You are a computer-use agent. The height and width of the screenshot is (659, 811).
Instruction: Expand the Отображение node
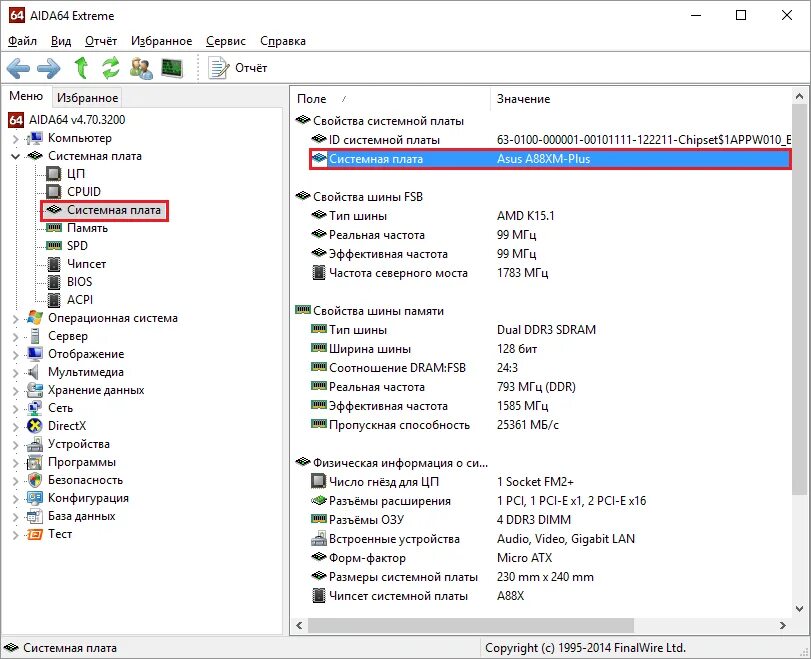coord(15,355)
